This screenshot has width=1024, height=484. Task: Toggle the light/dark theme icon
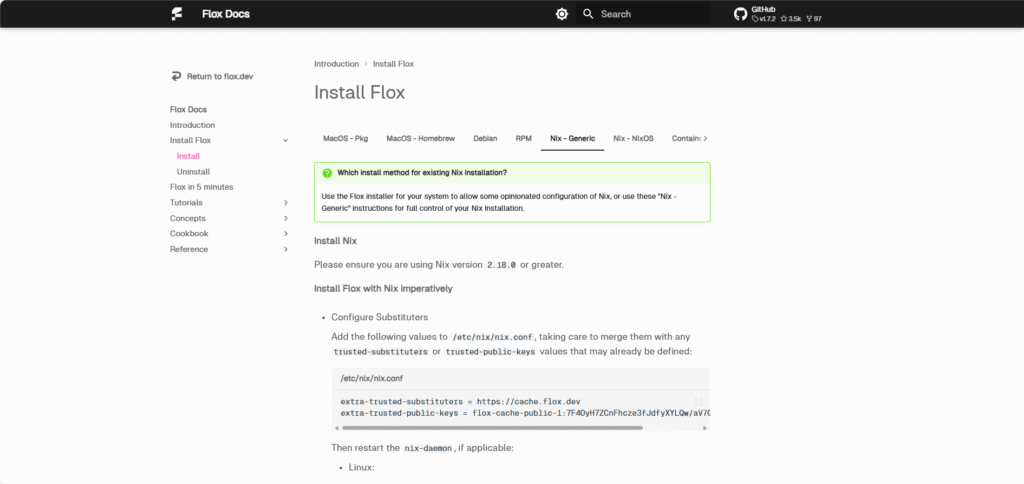coord(562,14)
